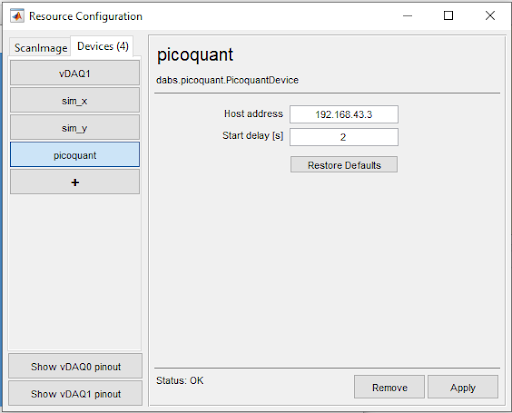Click the Host address label

click(x=253, y=114)
